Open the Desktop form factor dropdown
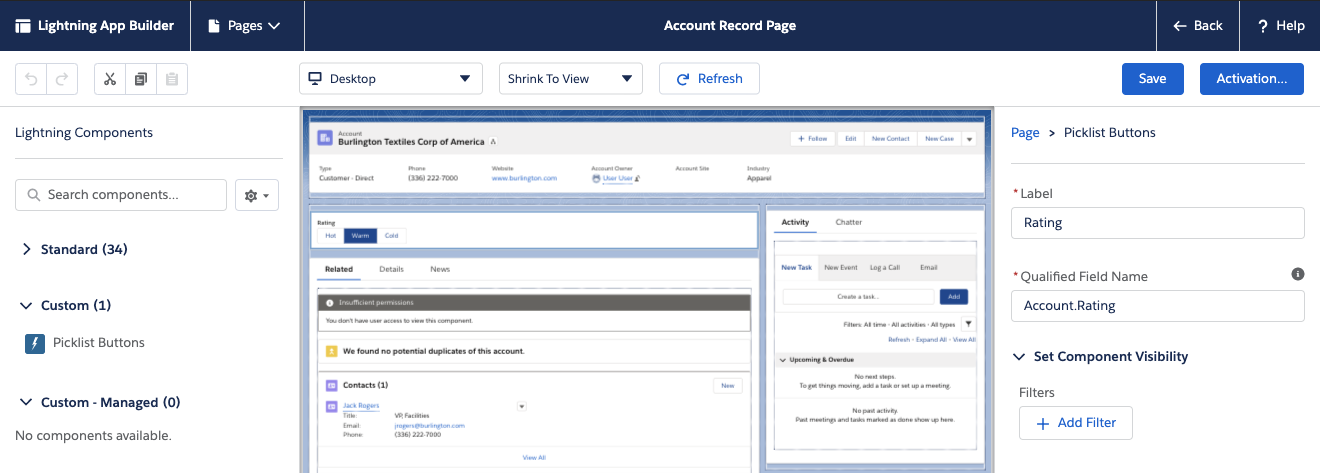Screen dimensions: 1320x473 click(x=391, y=79)
